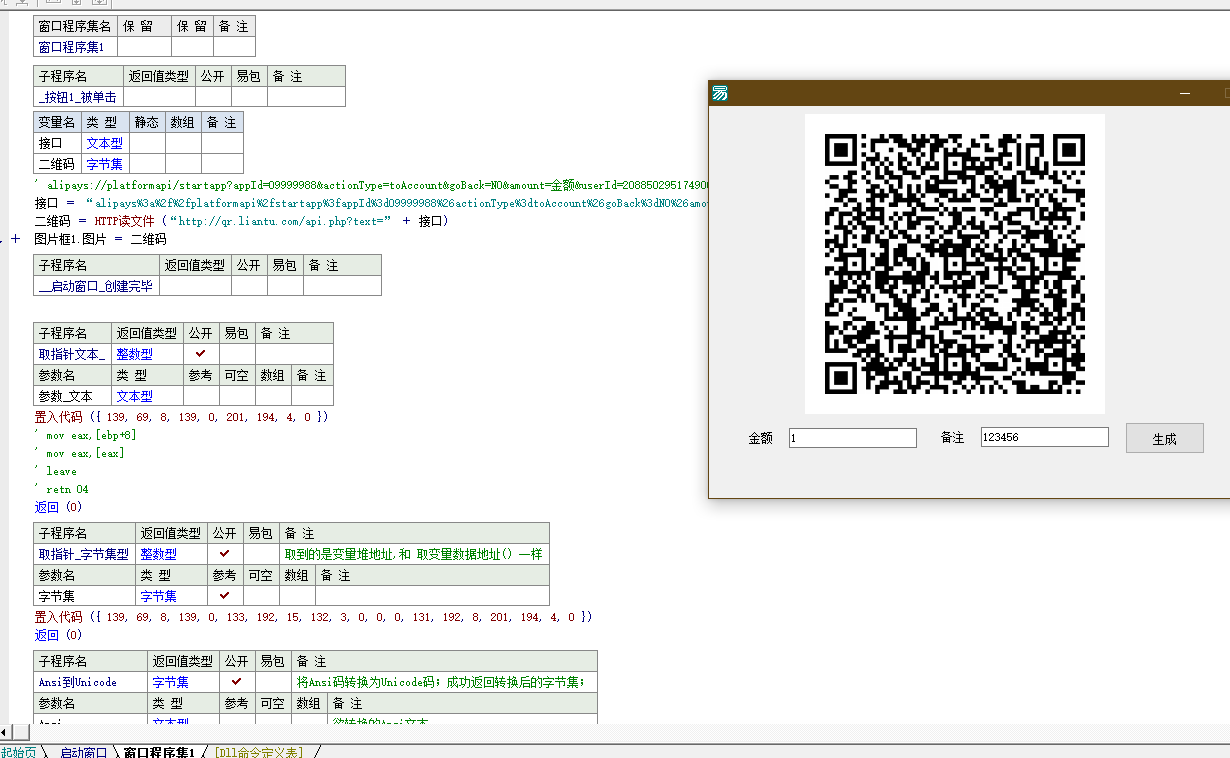Select the 接口 variable name cell
Screen dimensions: 1230x758
[x=57, y=143]
